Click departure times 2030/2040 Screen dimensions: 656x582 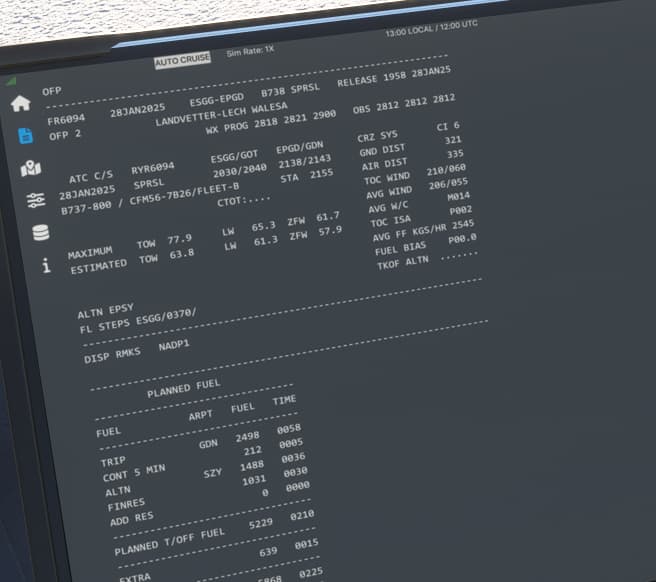coord(240,170)
